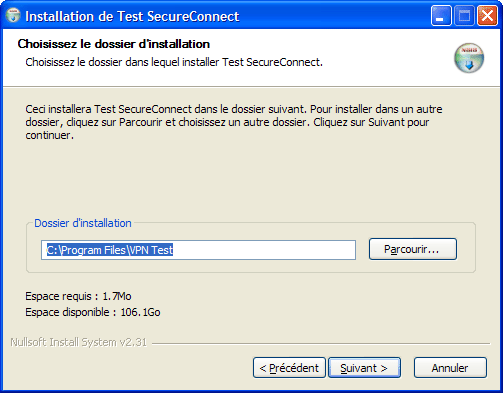Viewport: 503px width, 393px height.
Task: Click the installer icon in the title bar
Action: (13, 16)
